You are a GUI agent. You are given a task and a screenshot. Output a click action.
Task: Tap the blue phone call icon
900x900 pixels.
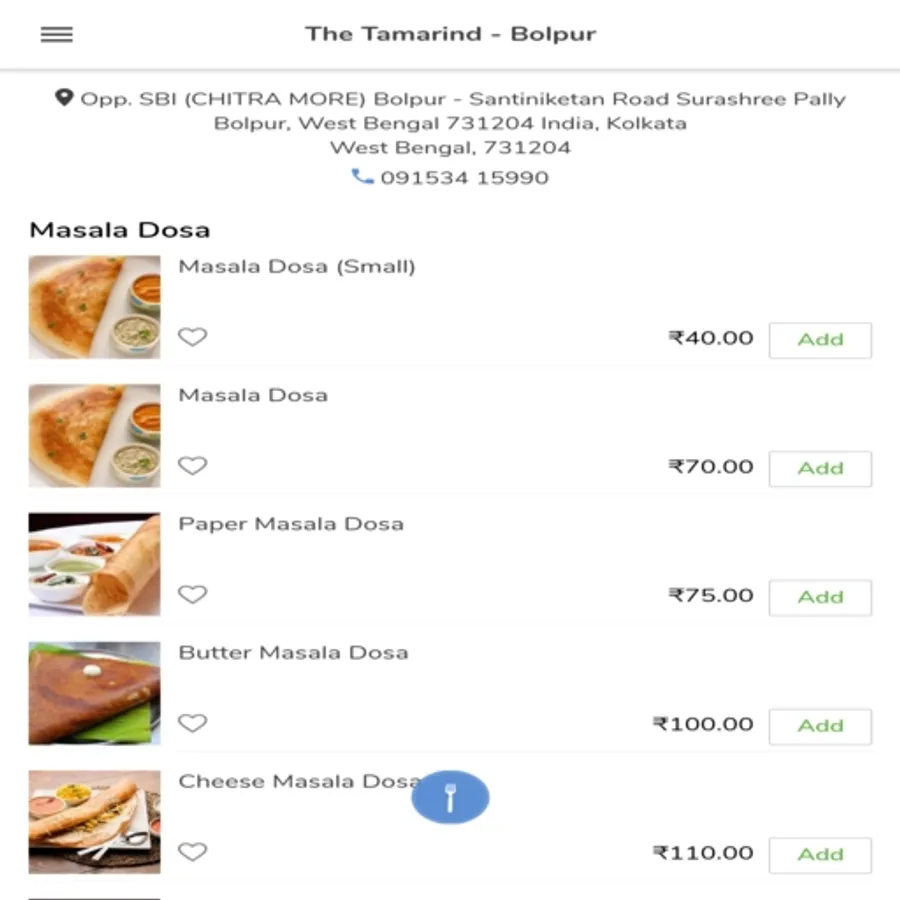click(362, 177)
